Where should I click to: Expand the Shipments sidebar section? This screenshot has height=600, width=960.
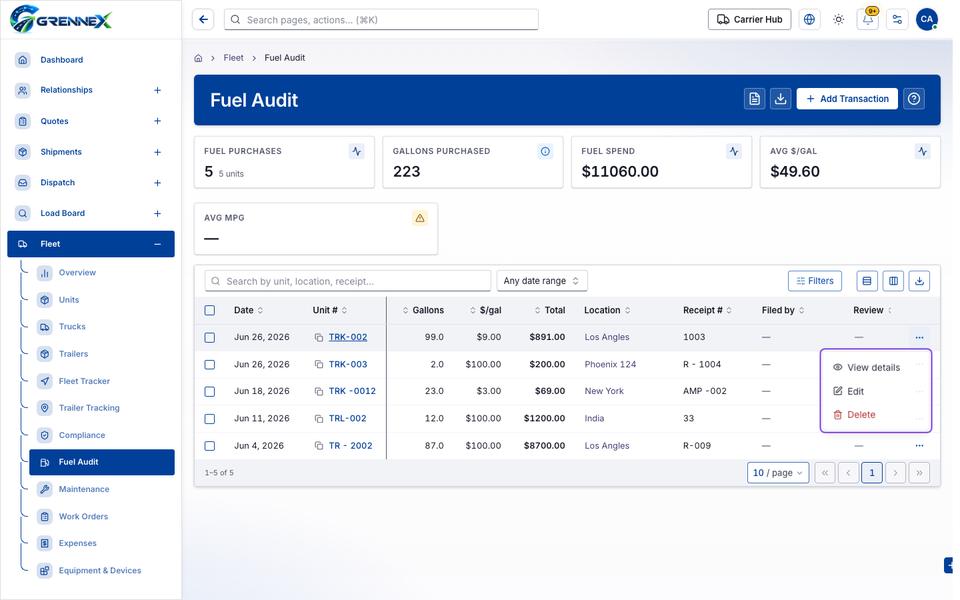157,152
